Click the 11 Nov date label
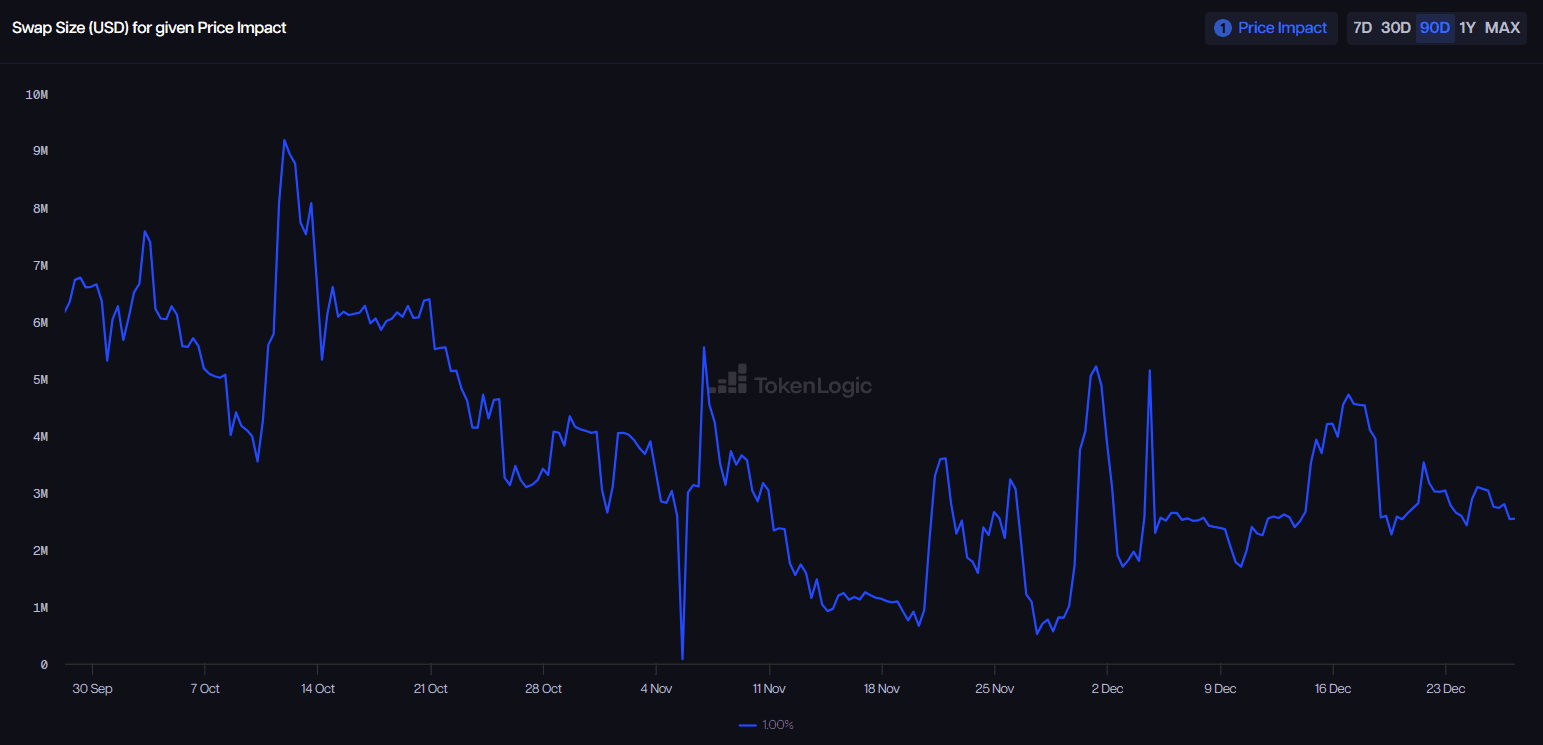This screenshot has height=745, width=1543. [x=769, y=689]
